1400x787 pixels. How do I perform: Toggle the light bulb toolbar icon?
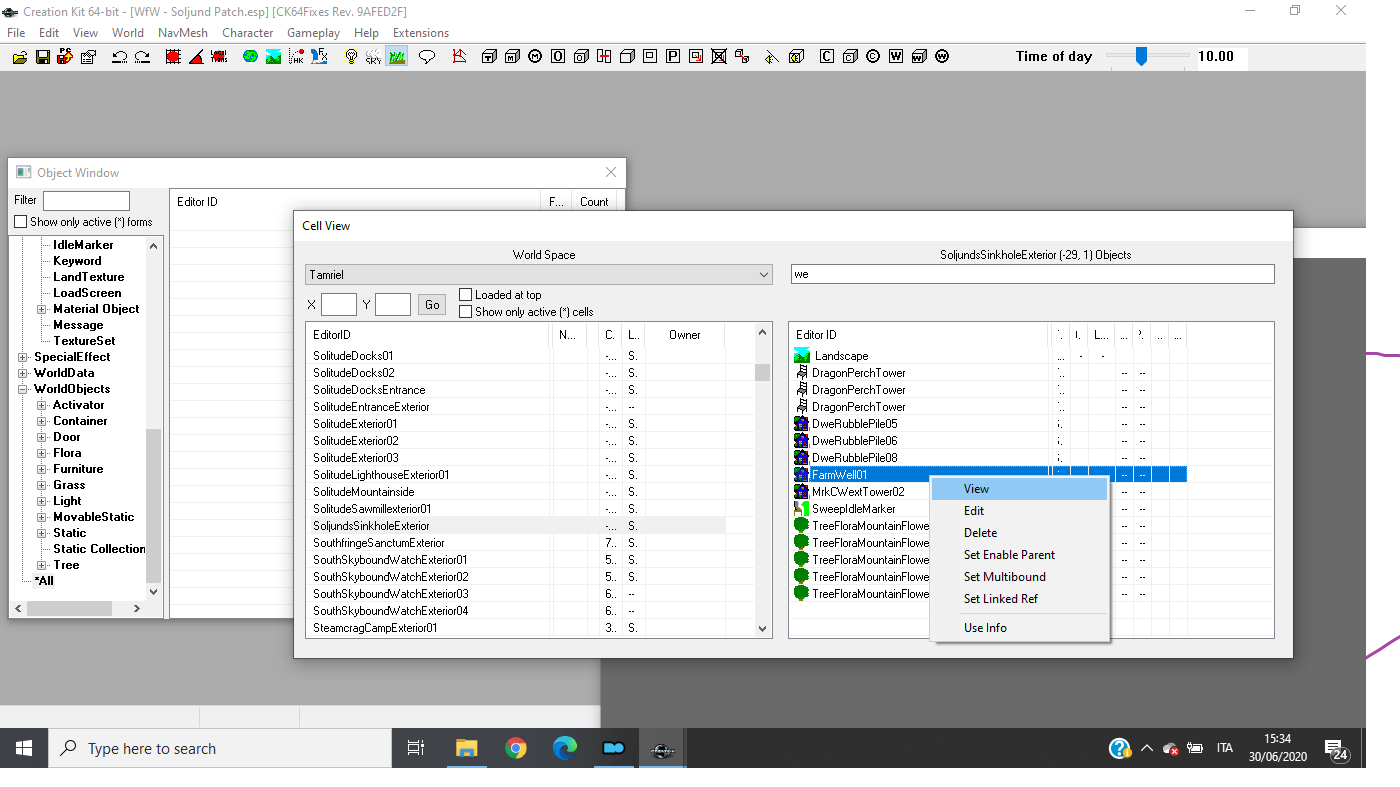pos(350,57)
